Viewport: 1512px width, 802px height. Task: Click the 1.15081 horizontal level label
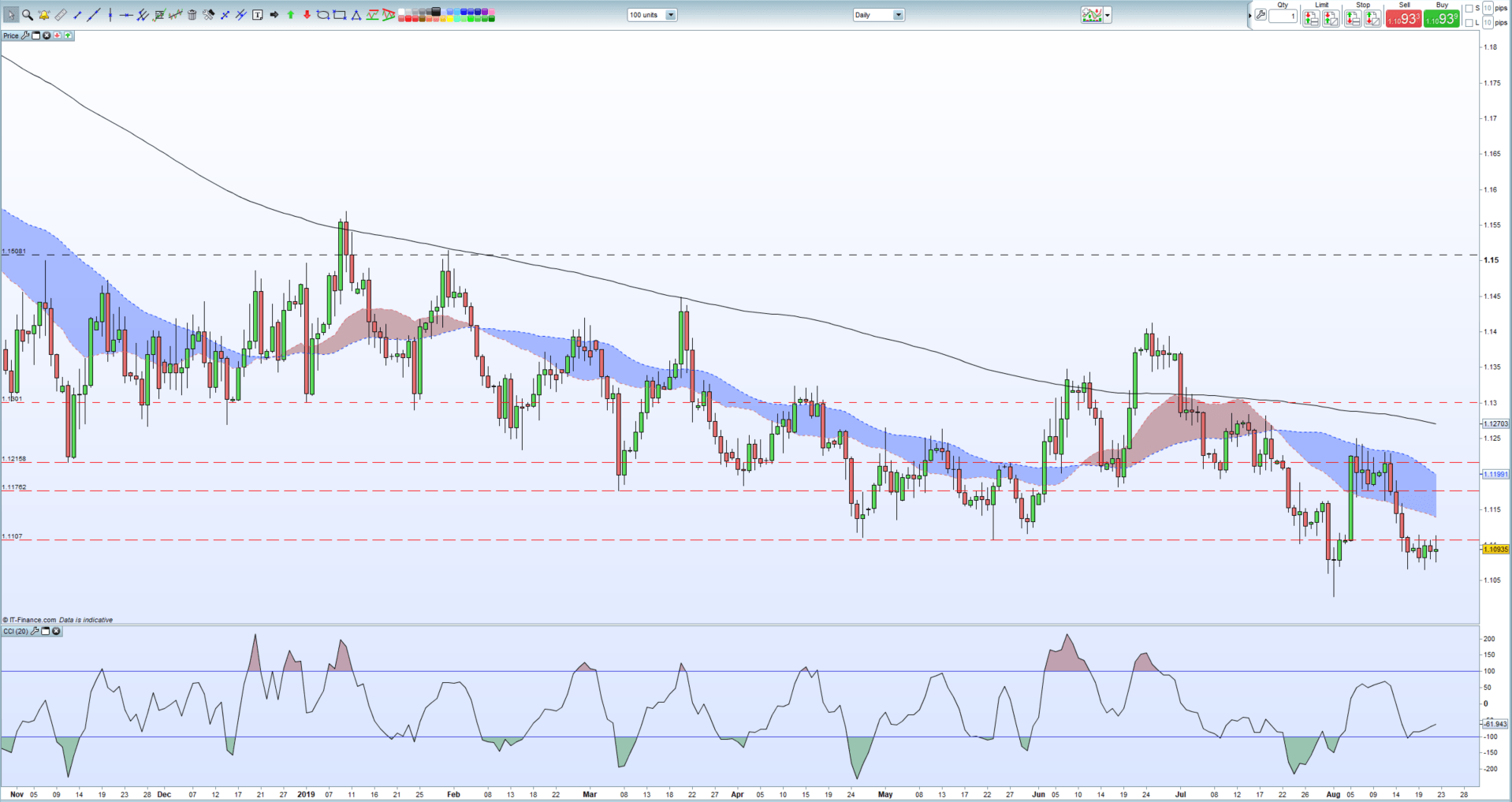click(x=13, y=252)
